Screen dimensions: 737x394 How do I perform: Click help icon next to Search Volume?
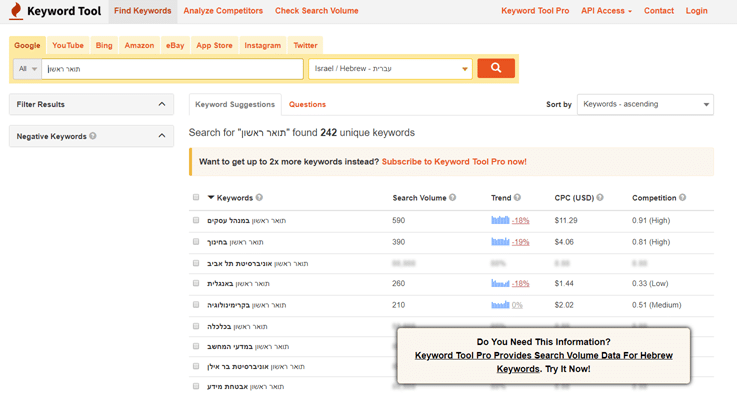(452, 197)
